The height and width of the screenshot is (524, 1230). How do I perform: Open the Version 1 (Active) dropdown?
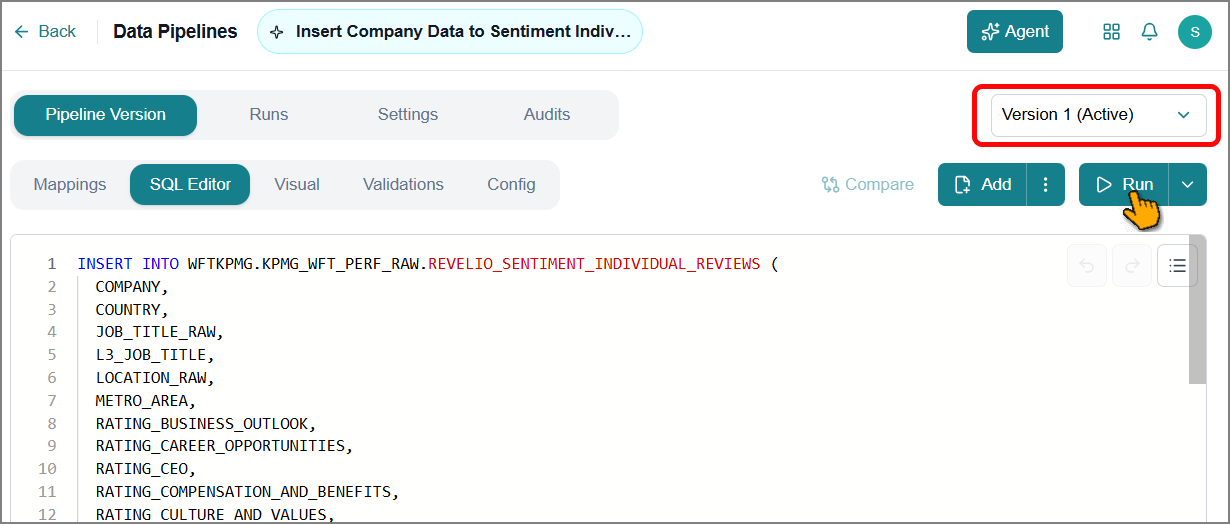point(1098,115)
